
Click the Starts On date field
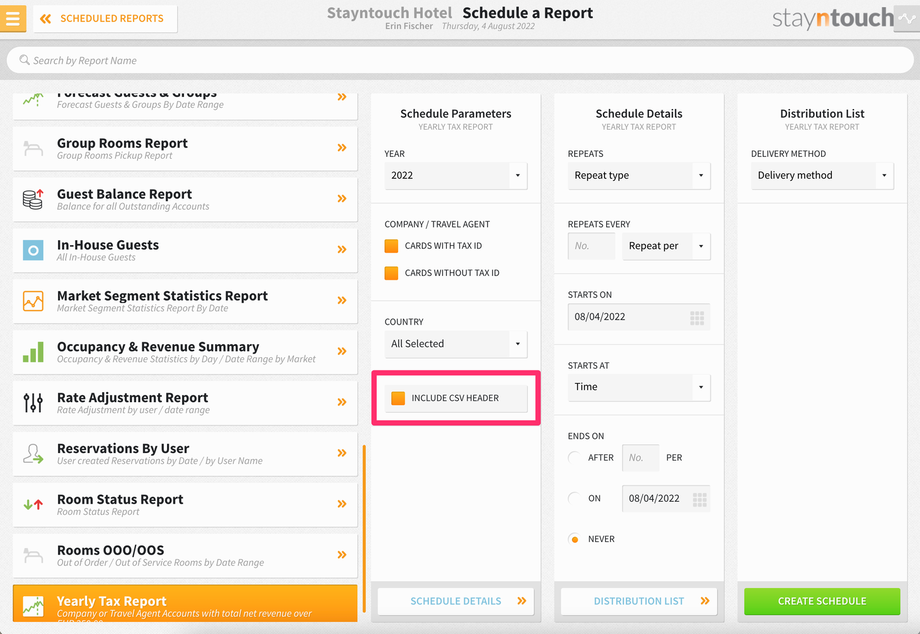tap(639, 317)
